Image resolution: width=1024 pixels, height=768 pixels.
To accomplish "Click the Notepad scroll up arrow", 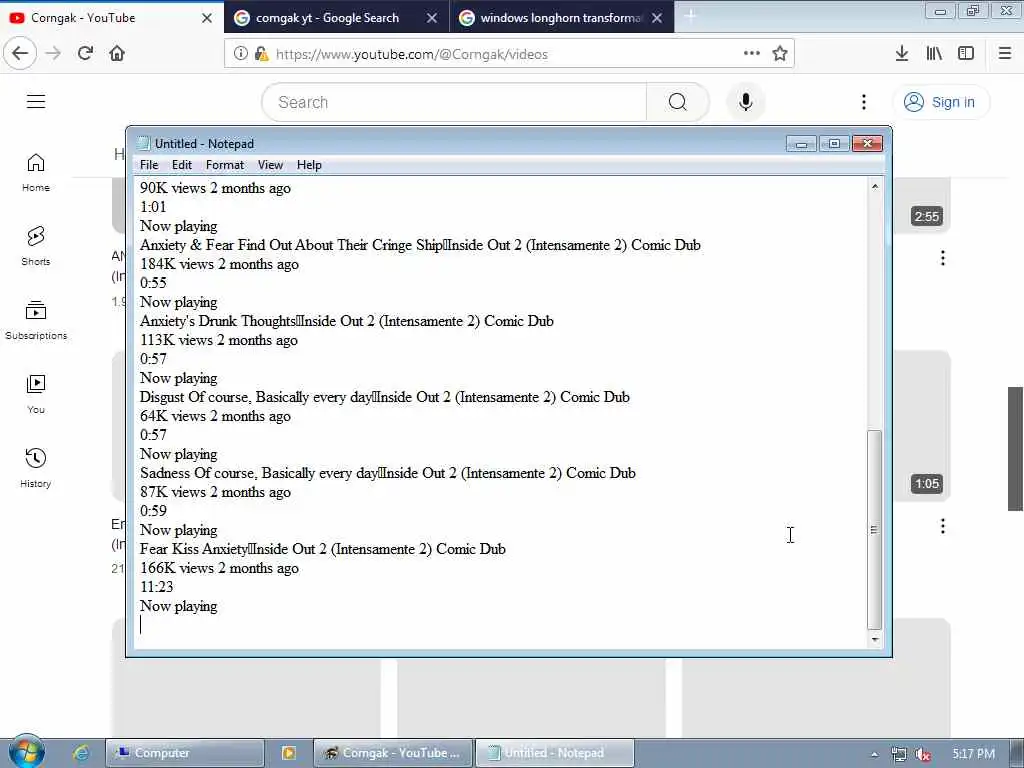I will pos(874,187).
